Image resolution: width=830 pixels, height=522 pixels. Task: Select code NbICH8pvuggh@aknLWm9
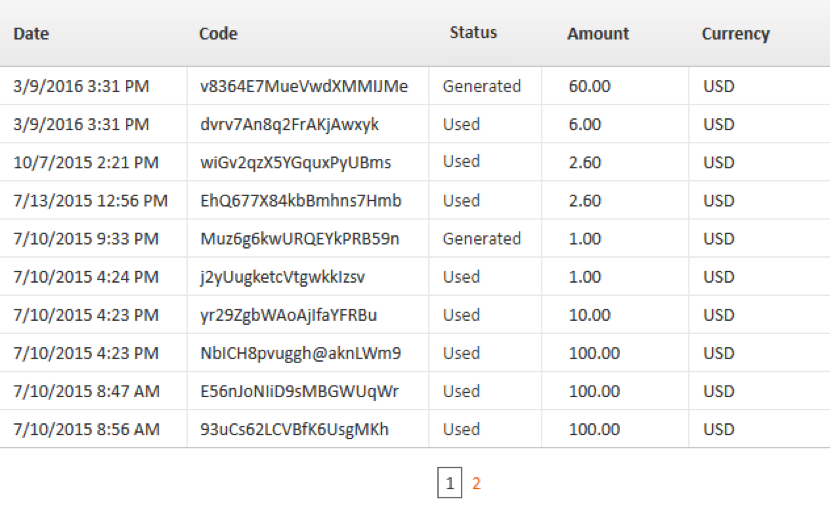pyautogui.click(x=301, y=353)
